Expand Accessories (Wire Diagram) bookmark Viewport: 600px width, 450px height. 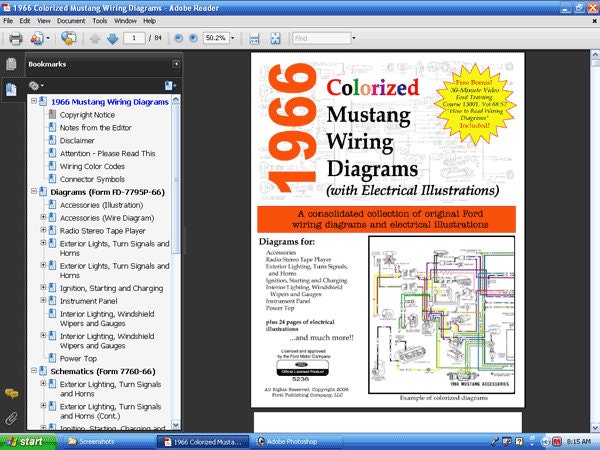tap(43, 217)
